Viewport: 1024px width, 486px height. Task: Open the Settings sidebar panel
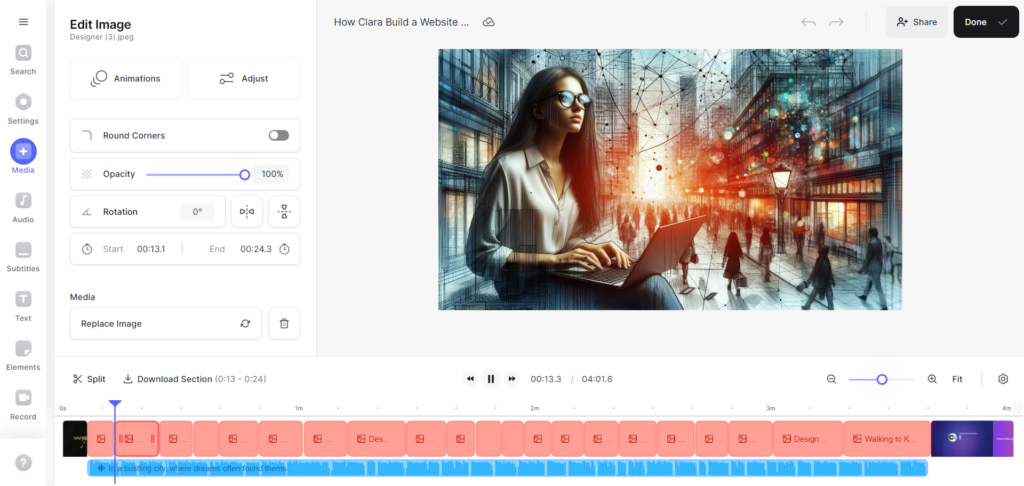pyautogui.click(x=23, y=109)
